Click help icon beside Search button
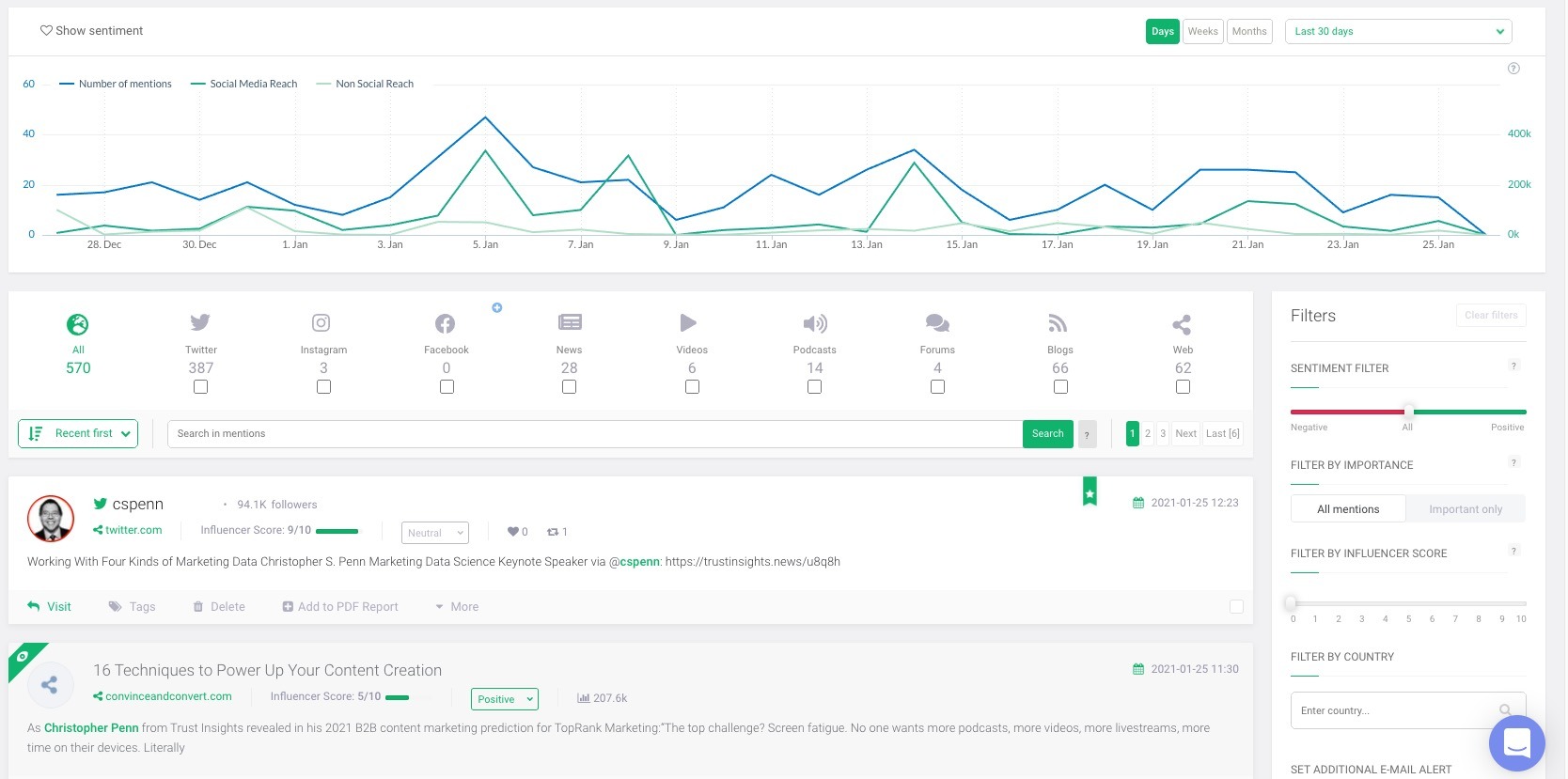 tap(1087, 434)
